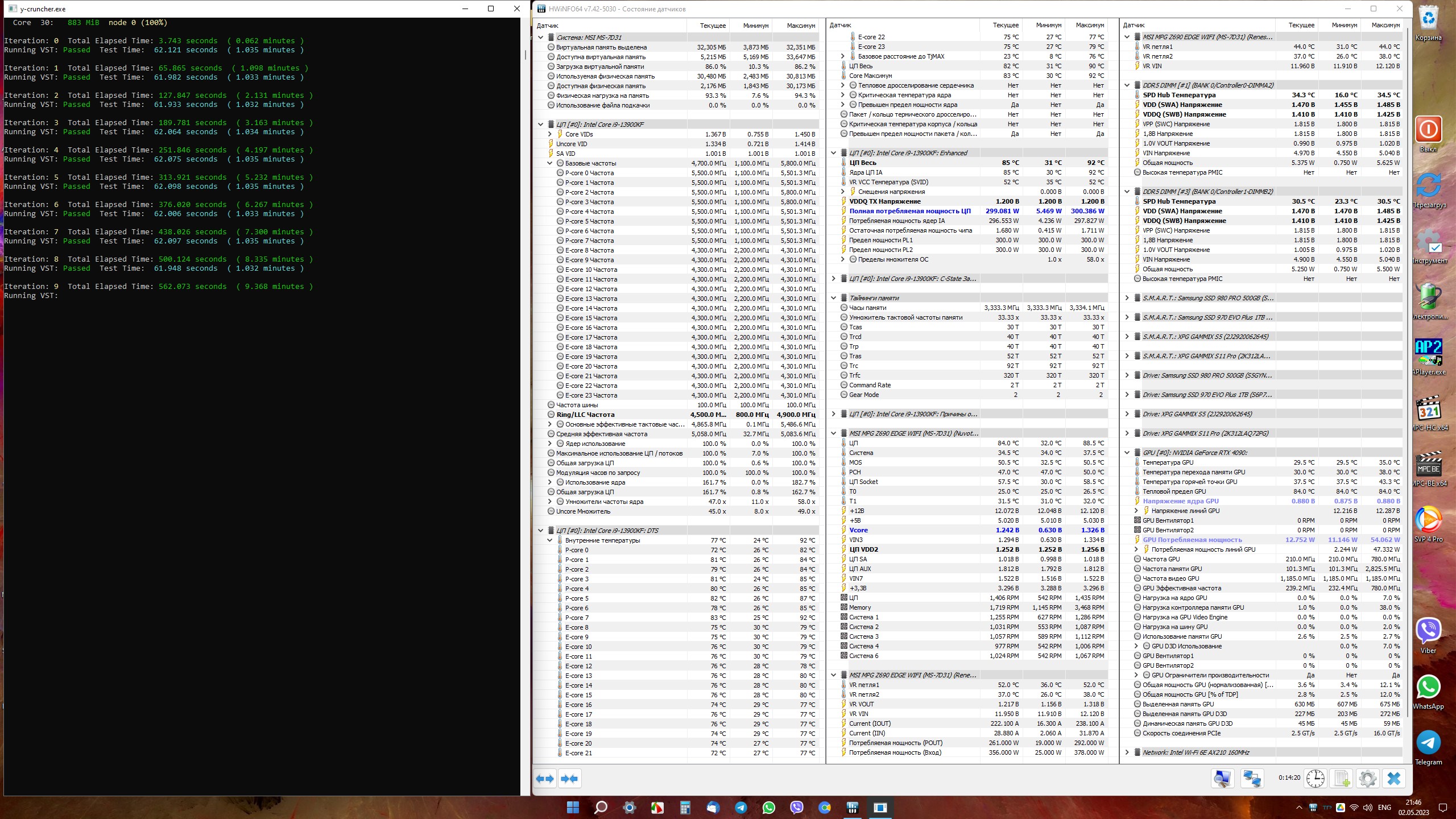
Task: Select the Полная потребляемая мощность ЦП row
Action: tap(909, 211)
